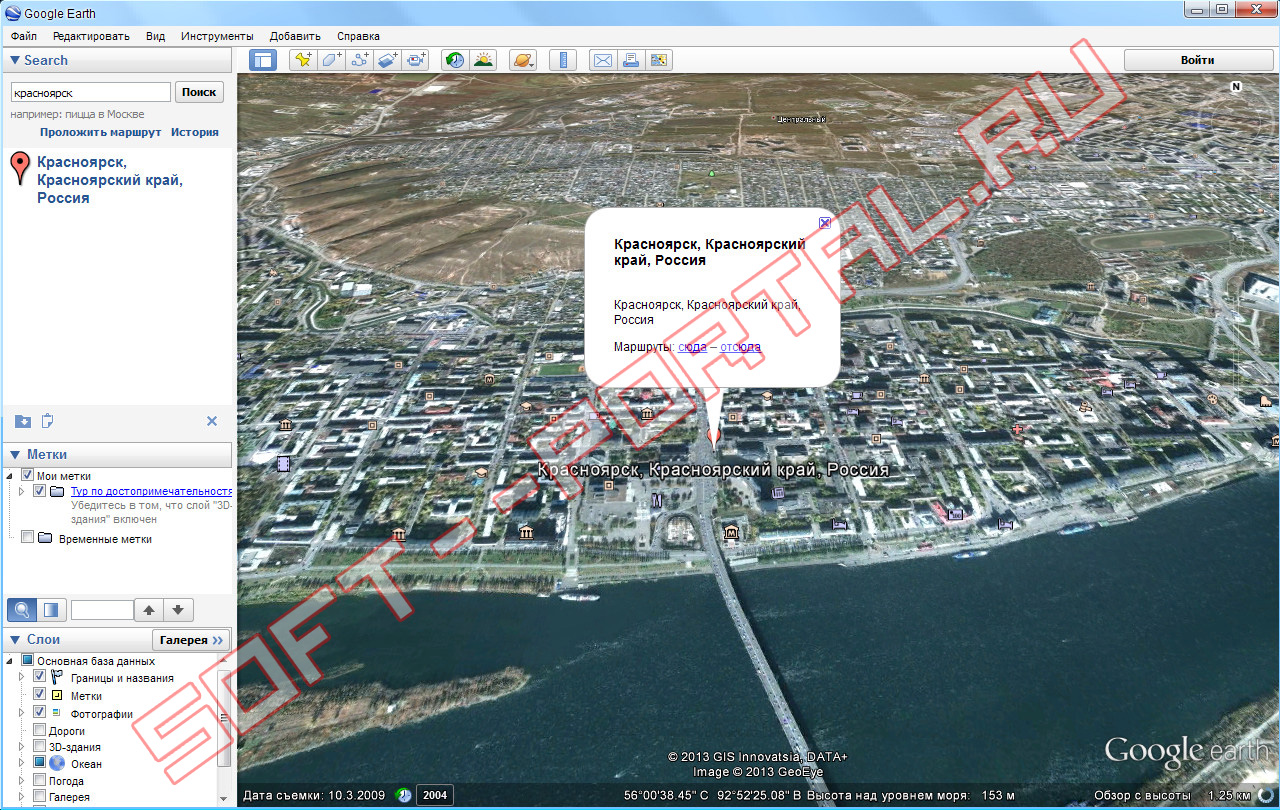This screenshot has width=1280, height=810.
Task: Enable the Погода layer
Action: (40, 780)
